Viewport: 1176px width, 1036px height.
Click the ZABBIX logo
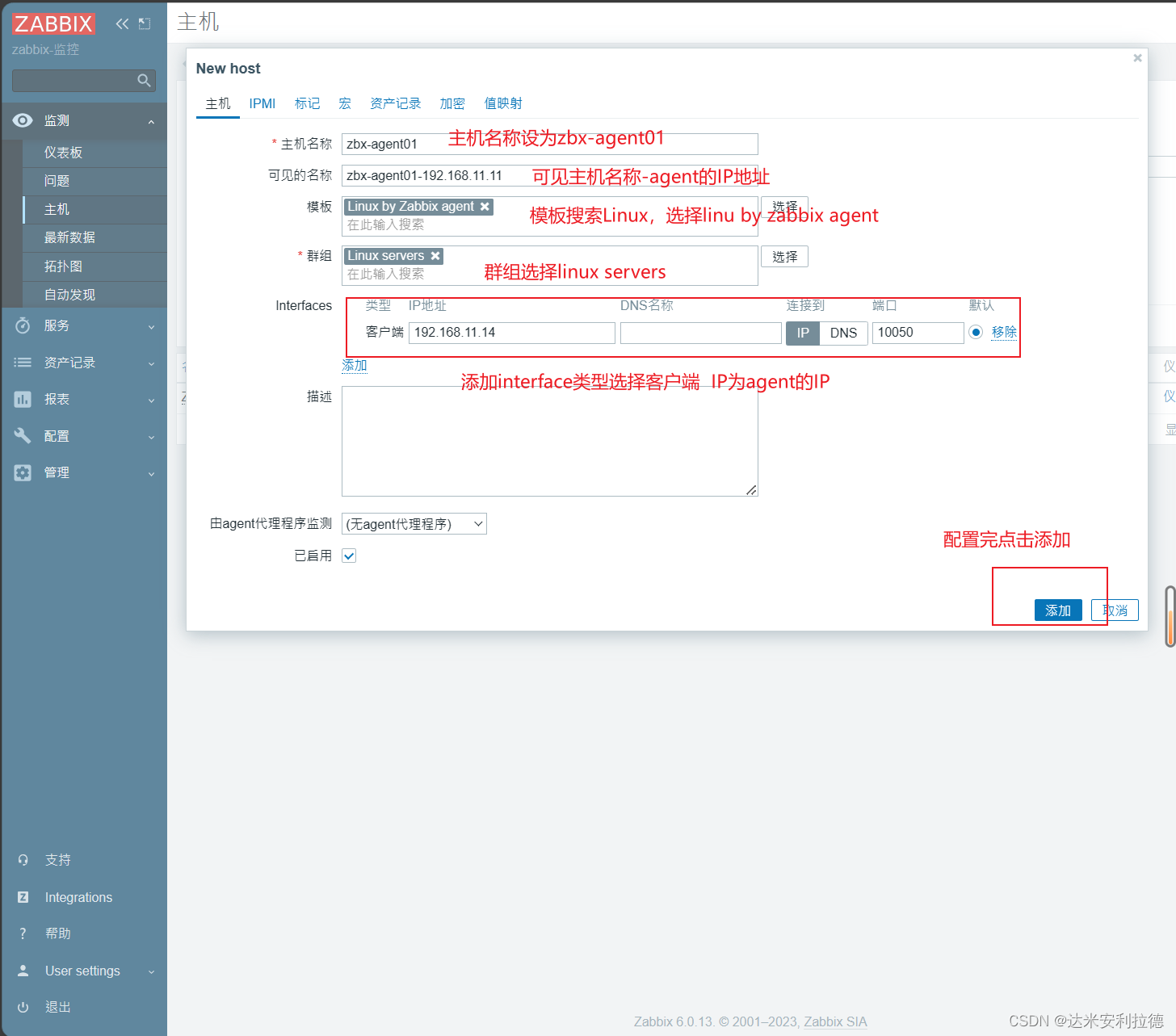click(53, 23)
